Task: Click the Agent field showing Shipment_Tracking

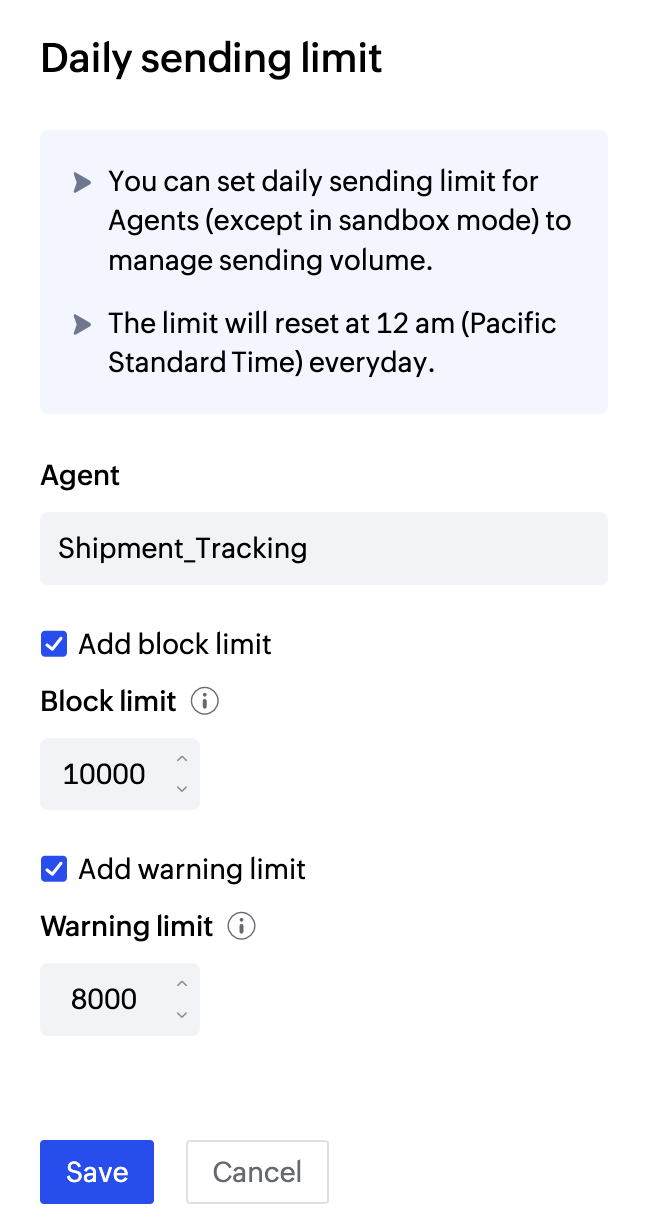Action: pyautogui.click(x=323, y=548)
